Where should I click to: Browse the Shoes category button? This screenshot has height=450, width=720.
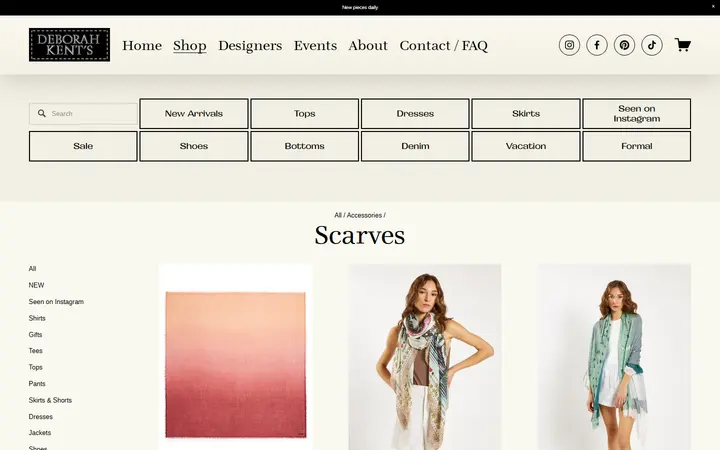[x=194, y=146]
